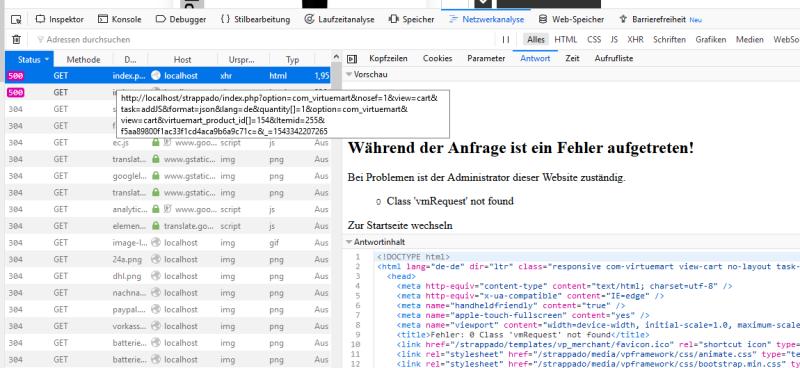800x368 pixels.
Task: Select the ec.js request row
Action: [x=167, y=143]
